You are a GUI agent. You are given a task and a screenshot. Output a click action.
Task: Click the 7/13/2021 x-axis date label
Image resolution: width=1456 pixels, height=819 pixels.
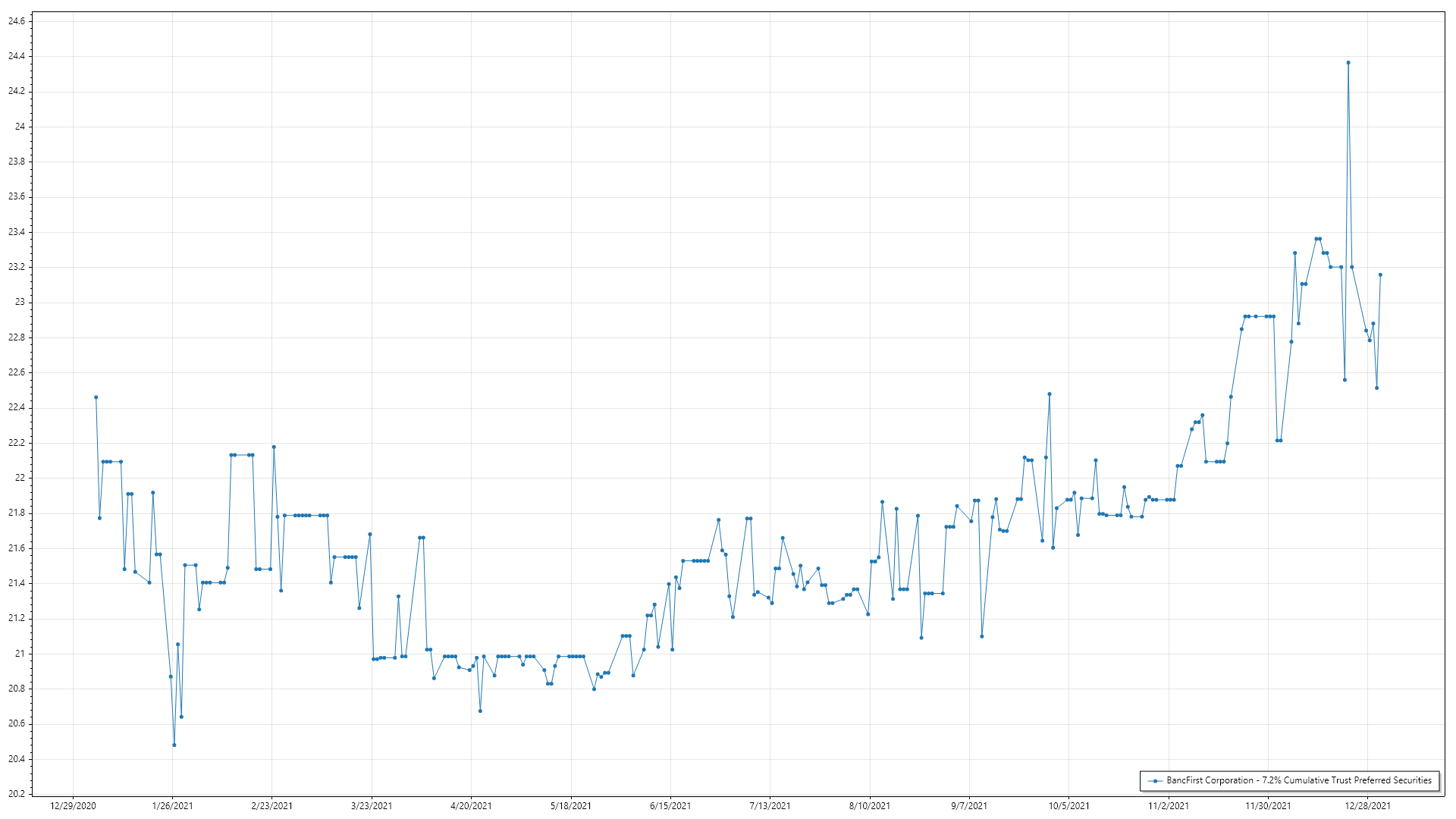pyautogui.click(x=770, y=806)
